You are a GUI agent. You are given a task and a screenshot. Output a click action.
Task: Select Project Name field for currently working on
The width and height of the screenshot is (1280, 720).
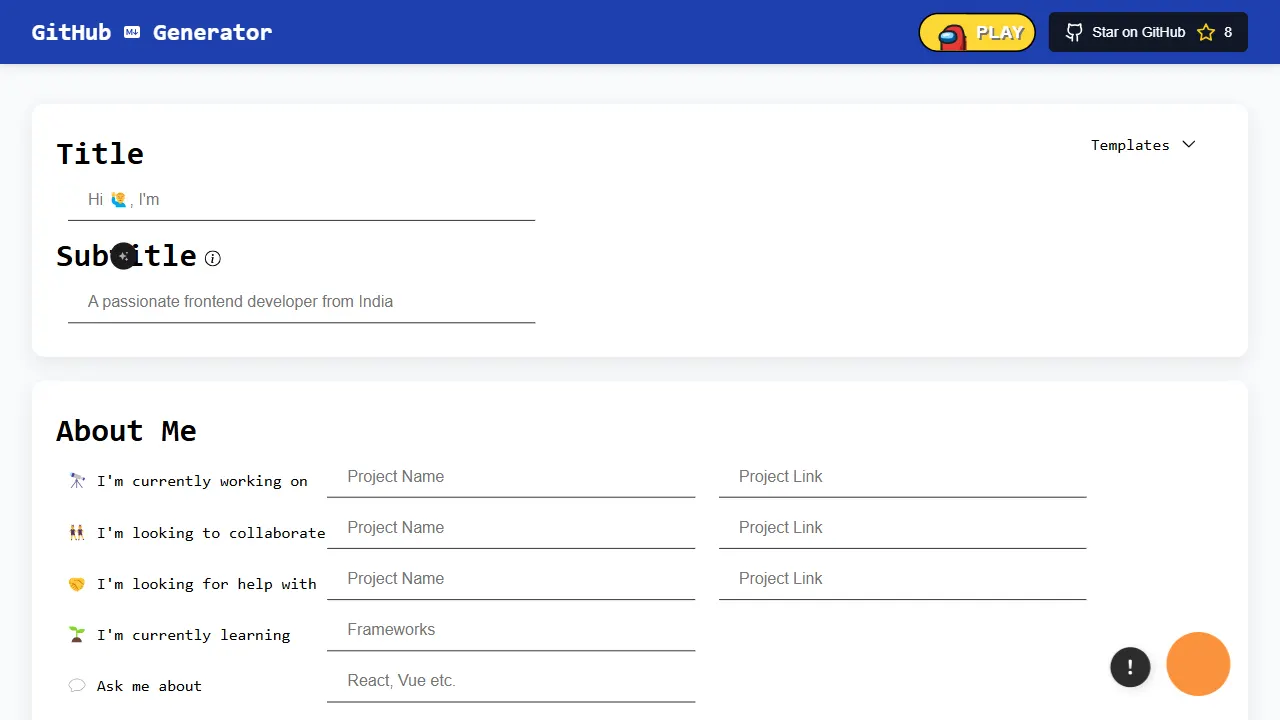point(511,477)
